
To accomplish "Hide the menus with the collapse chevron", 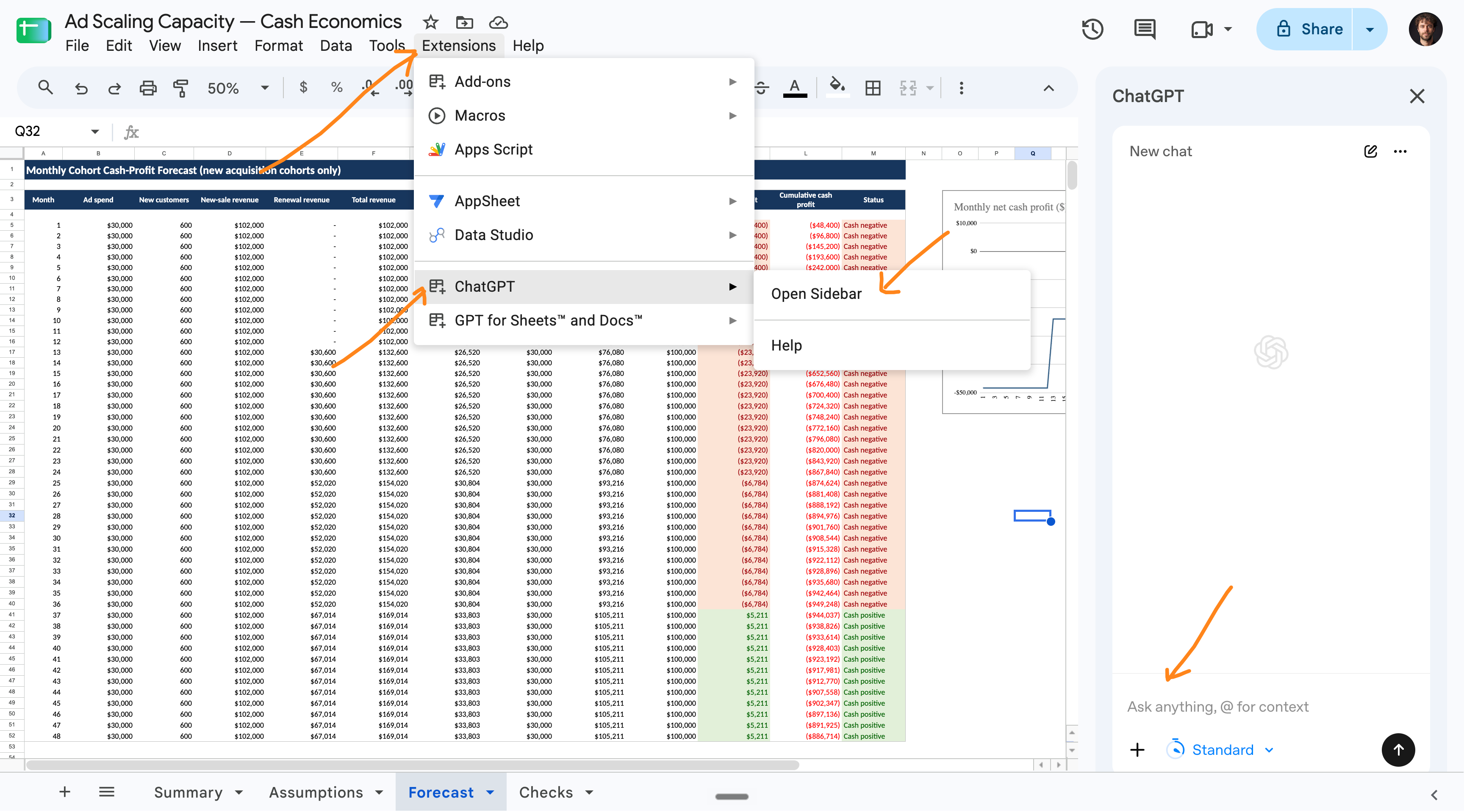I will 1048,88.
